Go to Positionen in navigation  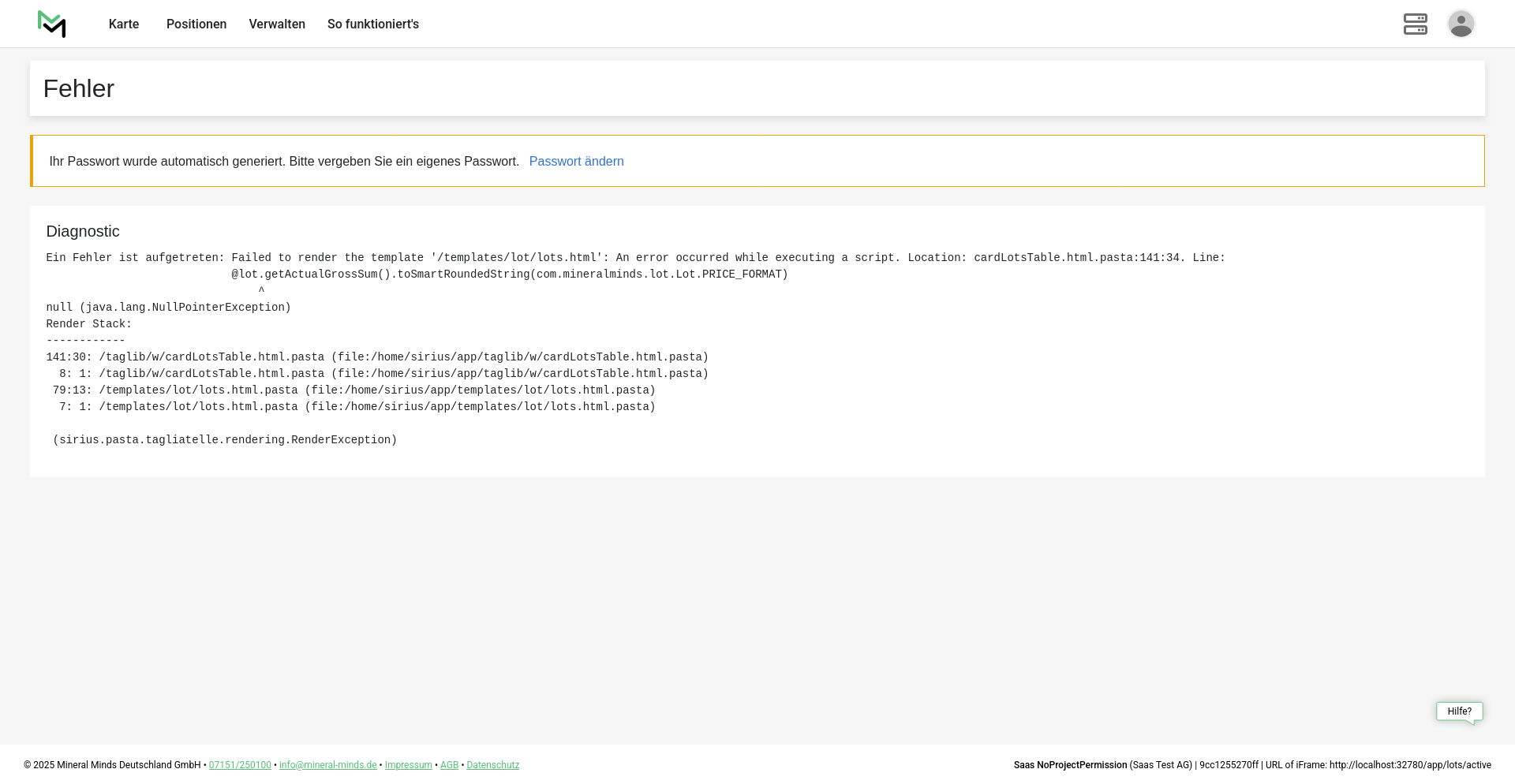pyautogui.click(x=196, y=24)
